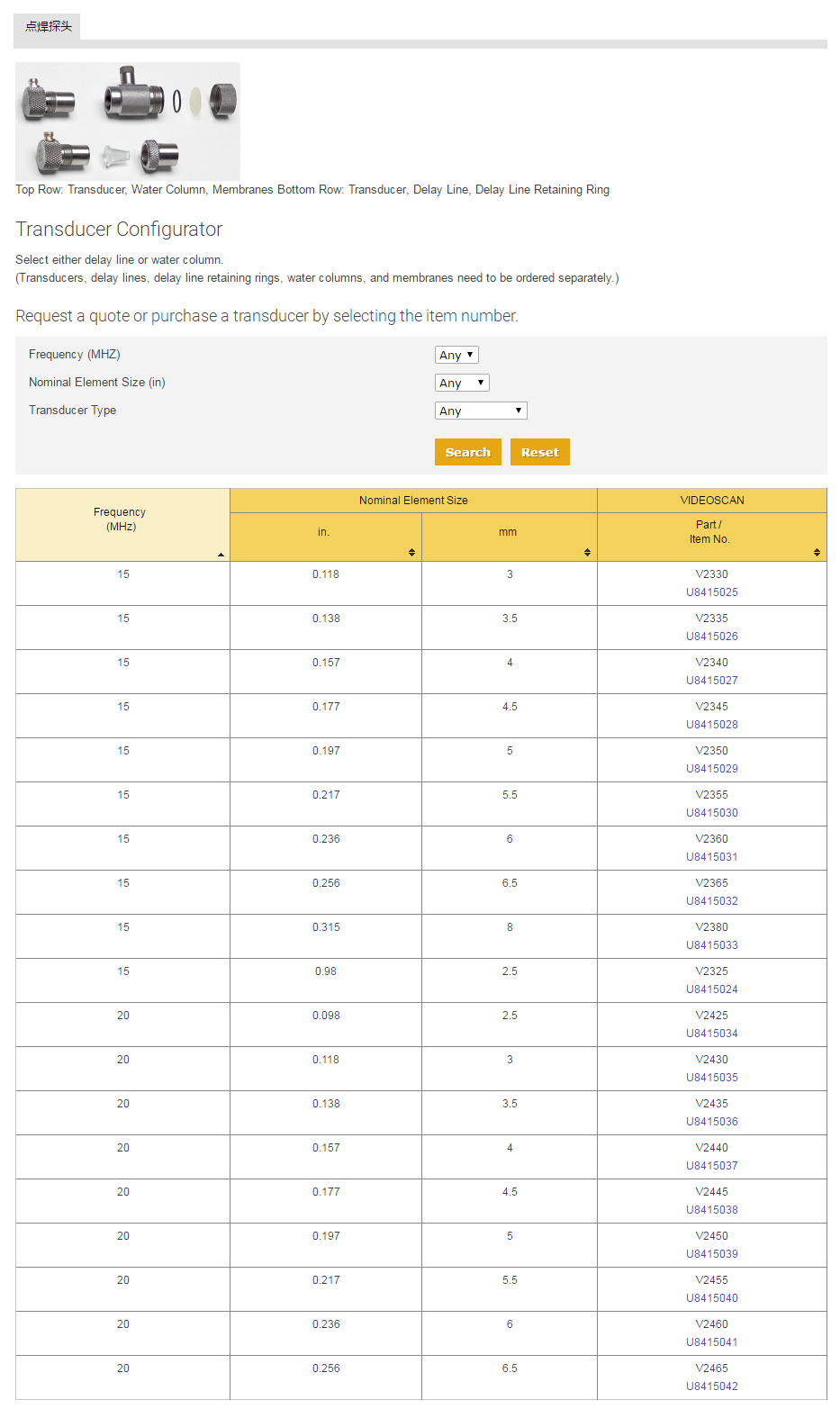Click the Nominal Element Size header
The image size is (840, 1409).
click(x=413, y=501)
